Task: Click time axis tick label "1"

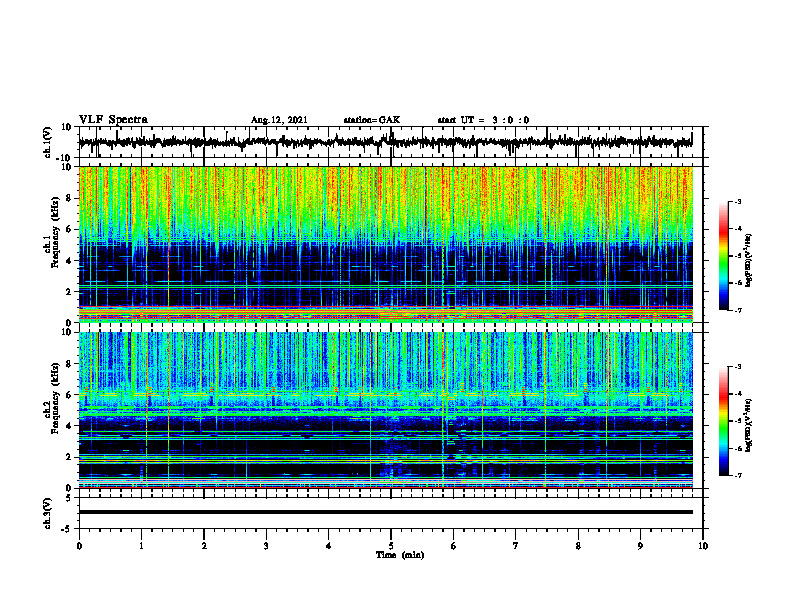Action: pyautogui.click(x=141, y=546)
